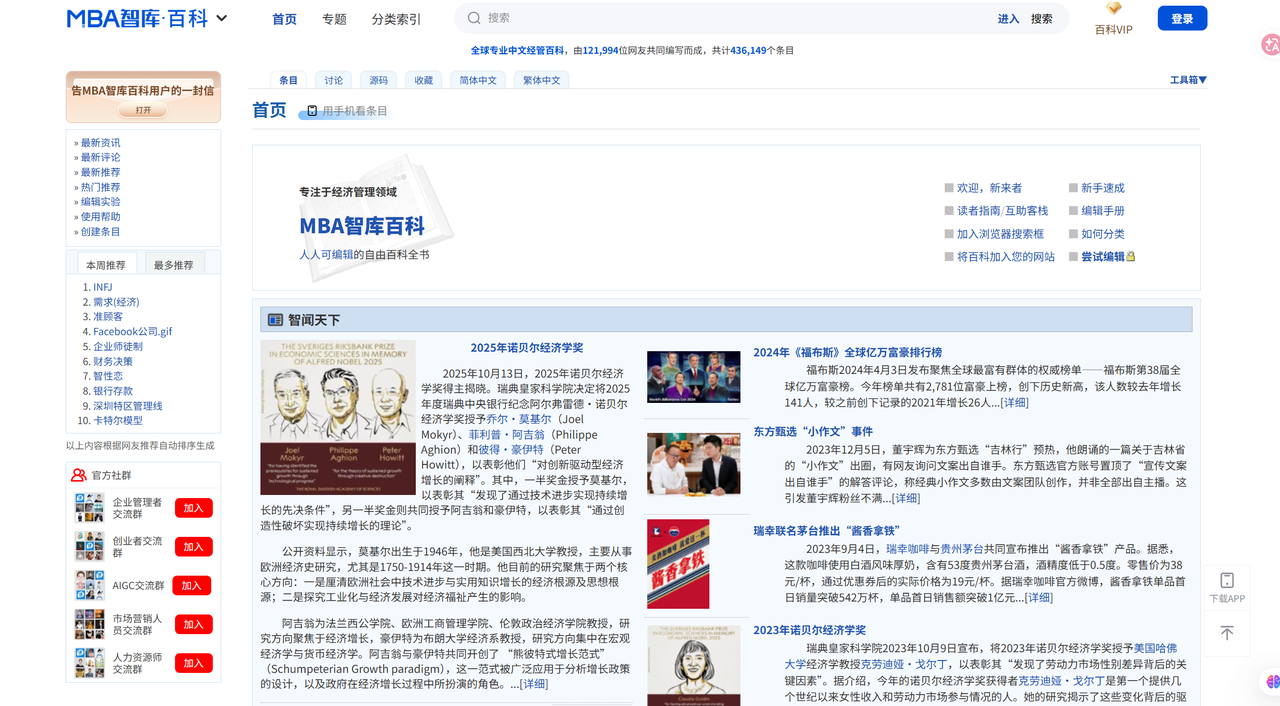The width and height of the screenshot is (1280, 706).
Task: Select the 条目 tab
Action: (x=288, y=80)
